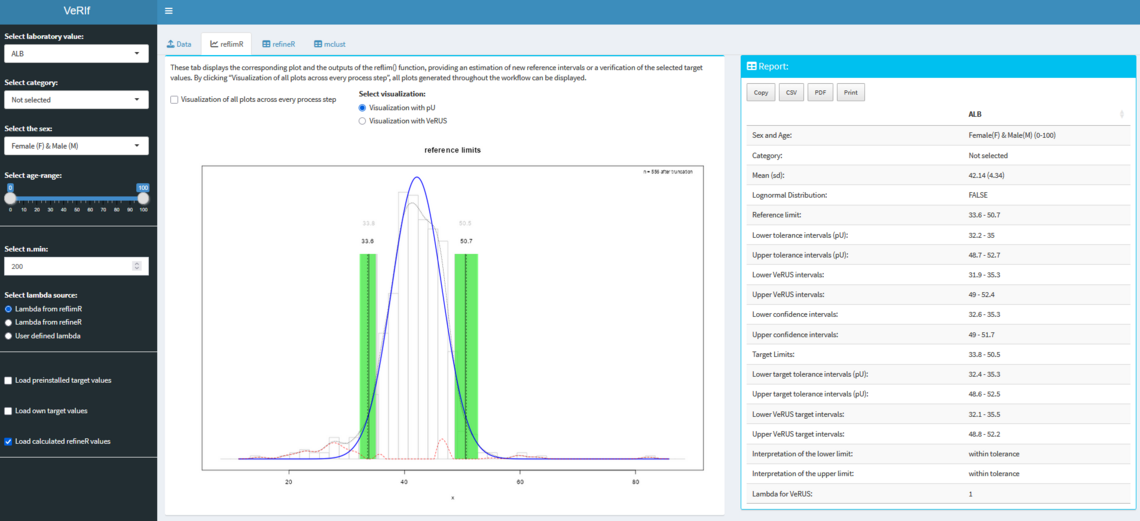This screenshot has width=1140, height=521.
Task: Click the CSV export button
Action: (790, 92)
